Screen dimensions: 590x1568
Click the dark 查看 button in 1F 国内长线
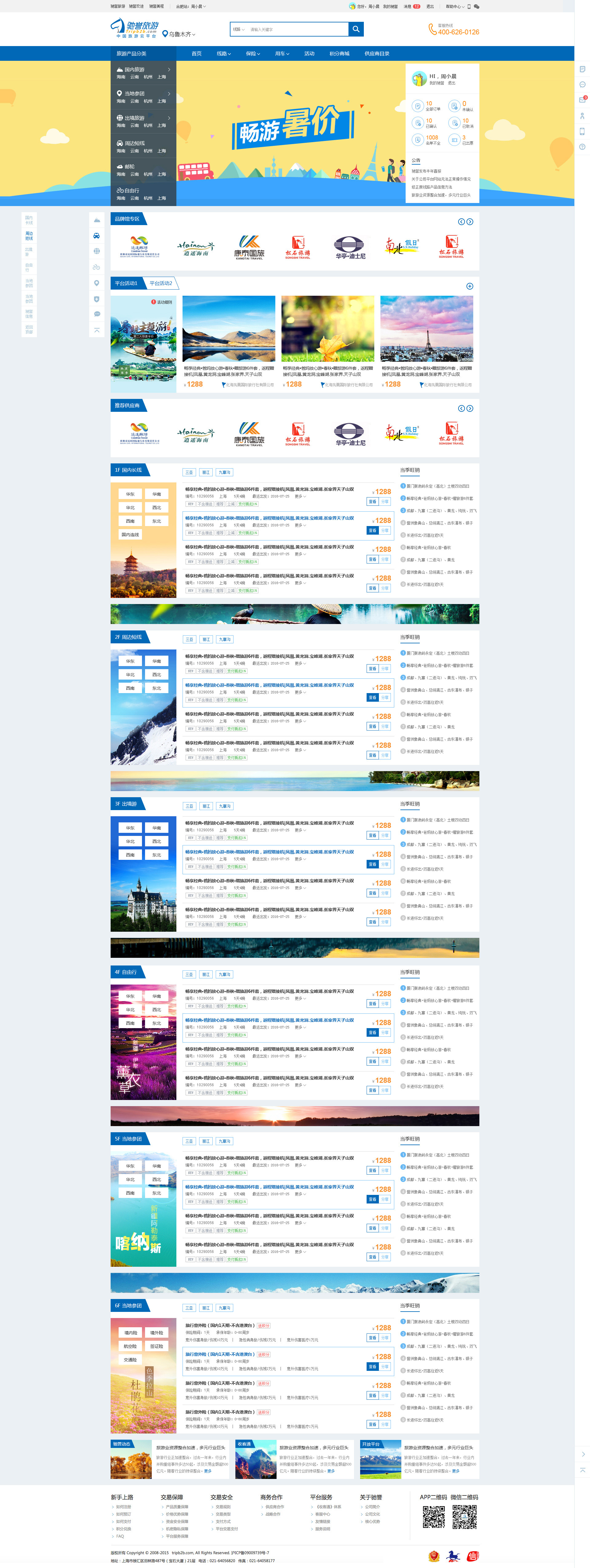click(x=373, y=530)
